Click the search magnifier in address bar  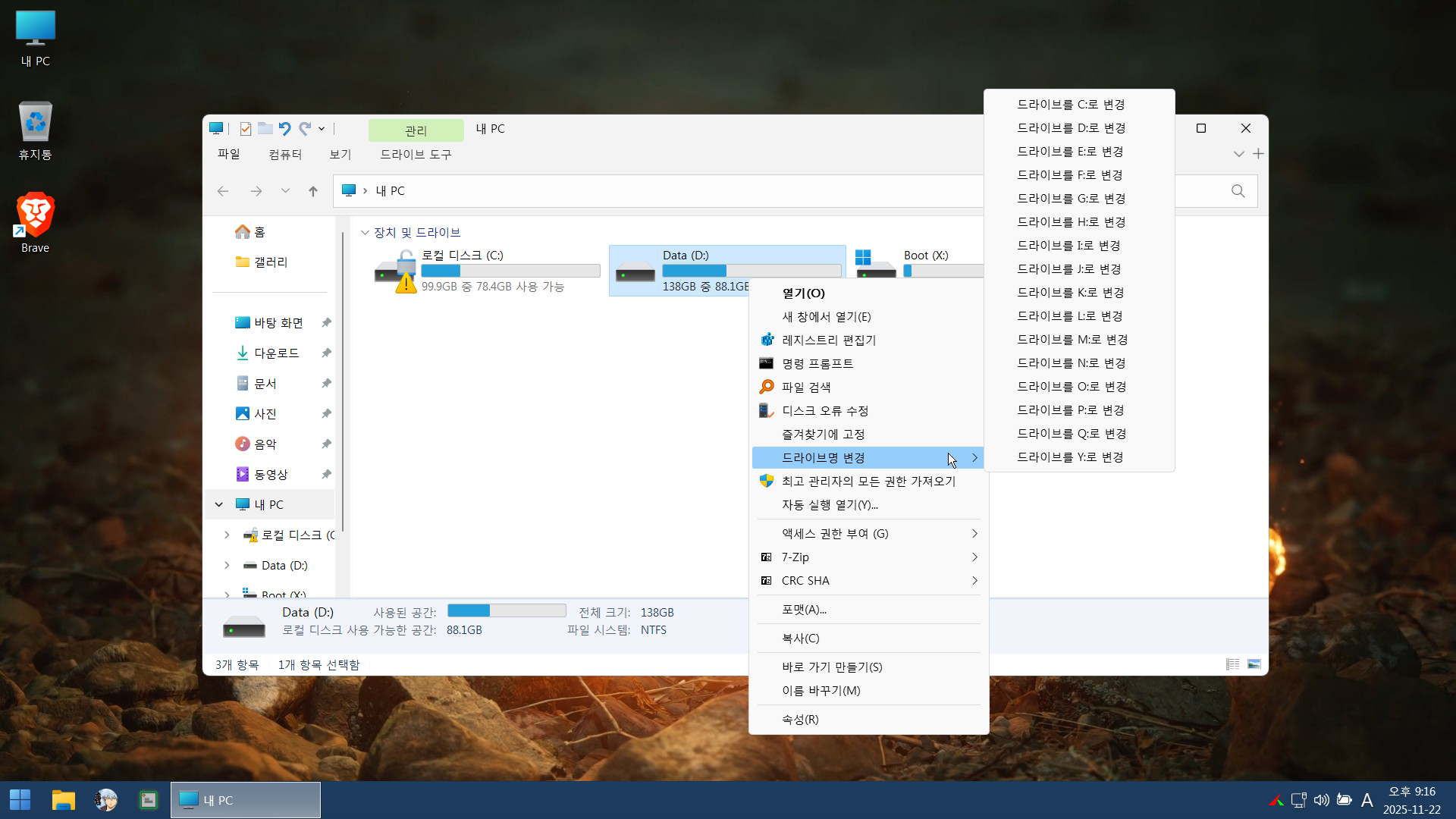[x=1238, y=191]
